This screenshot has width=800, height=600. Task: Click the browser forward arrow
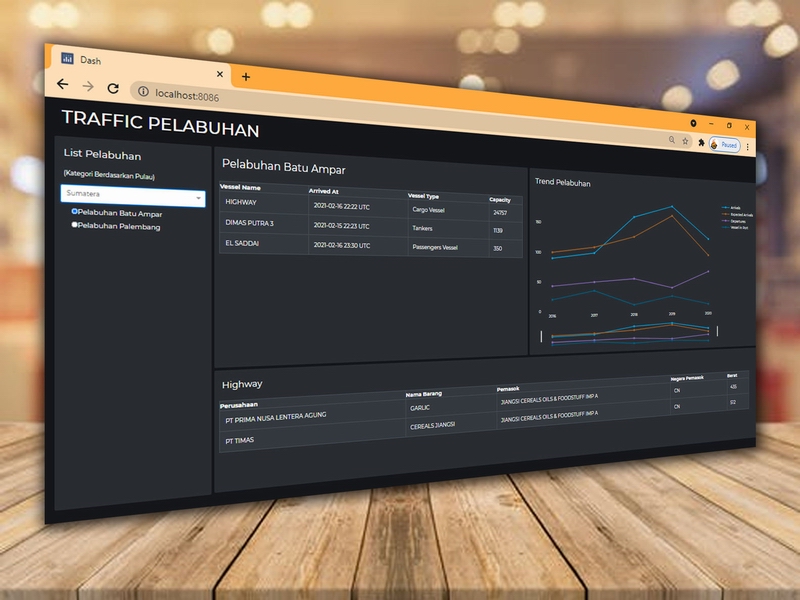(x=88, y=87)
